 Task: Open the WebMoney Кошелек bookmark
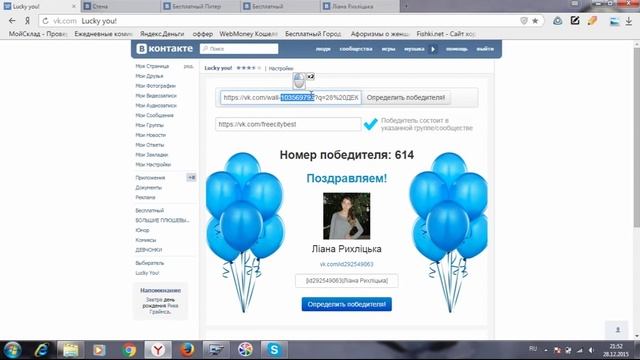pyautogui.click(x=249, y=34)
